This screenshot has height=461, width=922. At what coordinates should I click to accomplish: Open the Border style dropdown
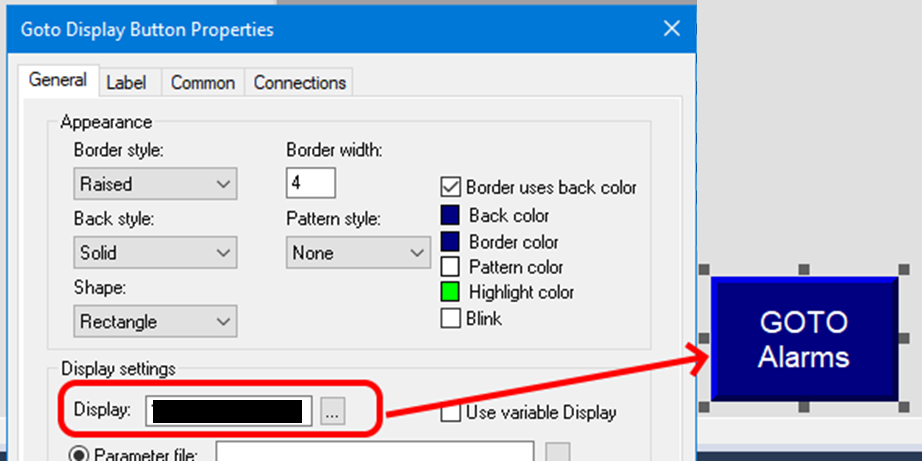point(156,184)
